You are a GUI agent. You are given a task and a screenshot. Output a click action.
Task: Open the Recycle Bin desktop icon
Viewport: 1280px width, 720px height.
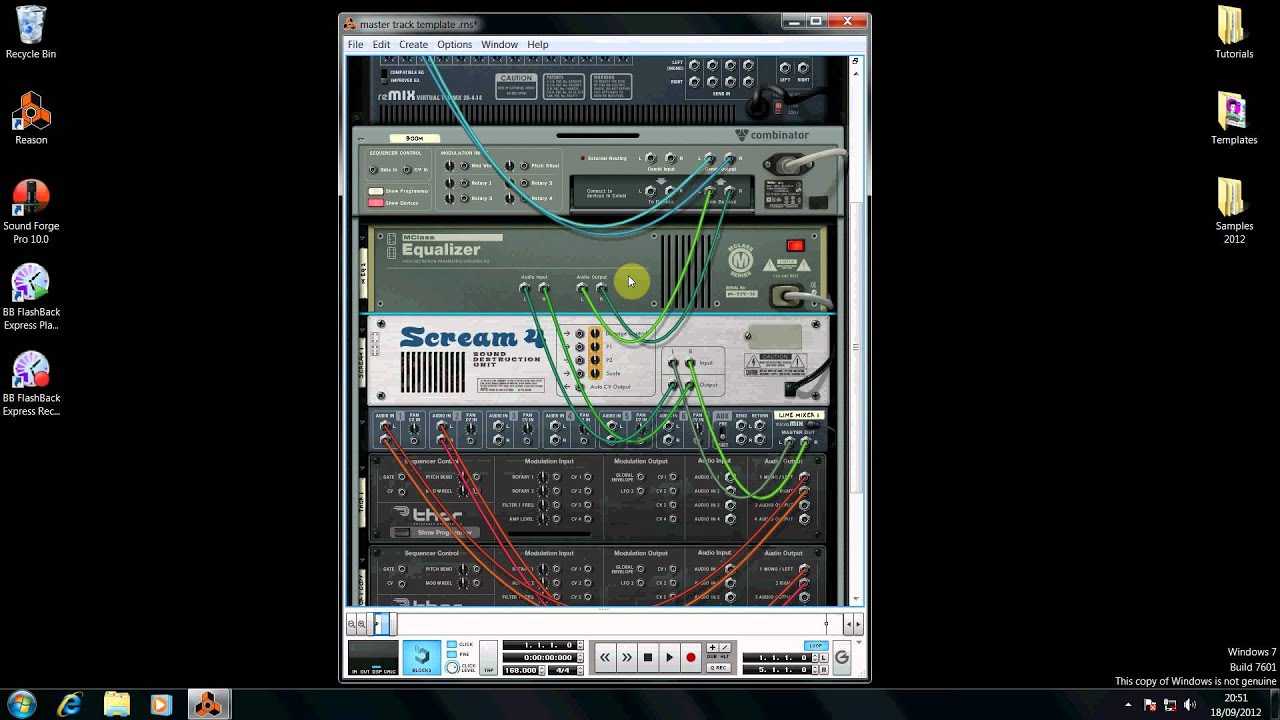[31, 33]
